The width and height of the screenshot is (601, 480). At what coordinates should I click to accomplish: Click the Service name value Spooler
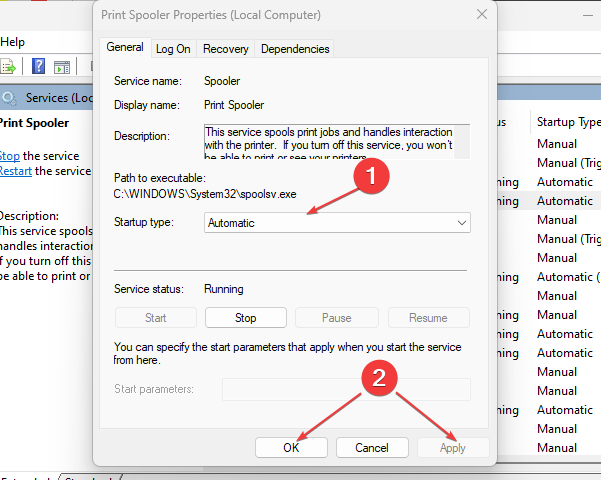(222, 81)
